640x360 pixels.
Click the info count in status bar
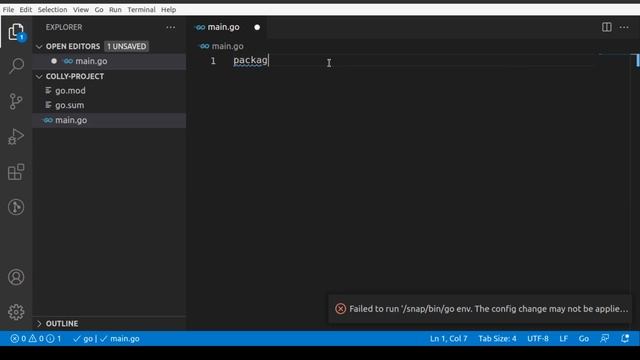pyautogui.click(x=54, y=339)
